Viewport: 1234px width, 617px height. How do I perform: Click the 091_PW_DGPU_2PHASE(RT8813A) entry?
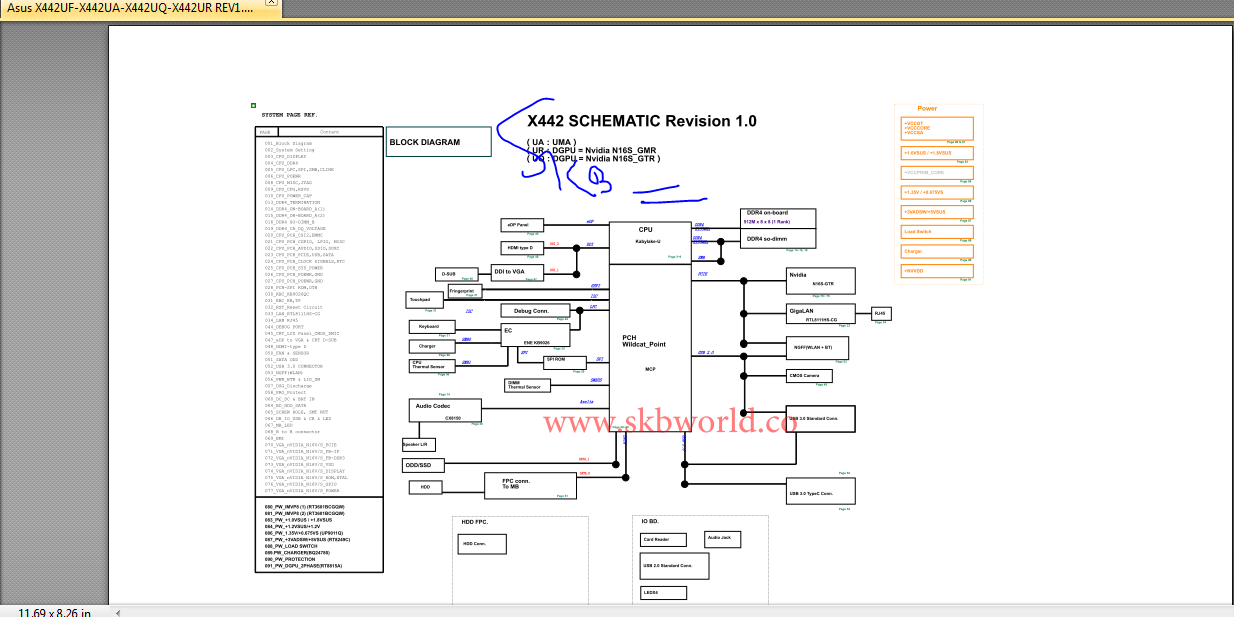tap(303, 566)
